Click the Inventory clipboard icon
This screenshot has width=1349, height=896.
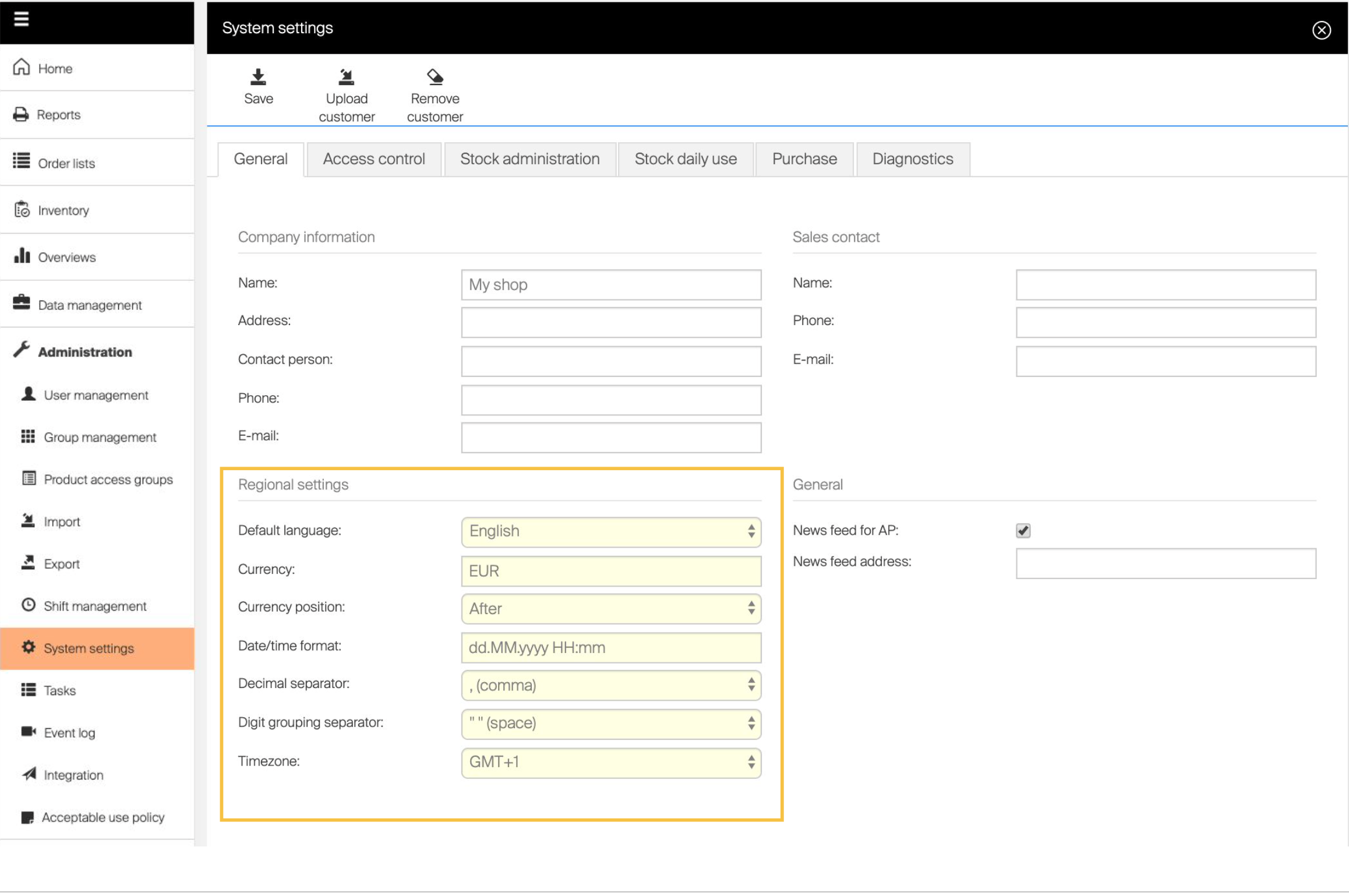(x=22, y=209)
